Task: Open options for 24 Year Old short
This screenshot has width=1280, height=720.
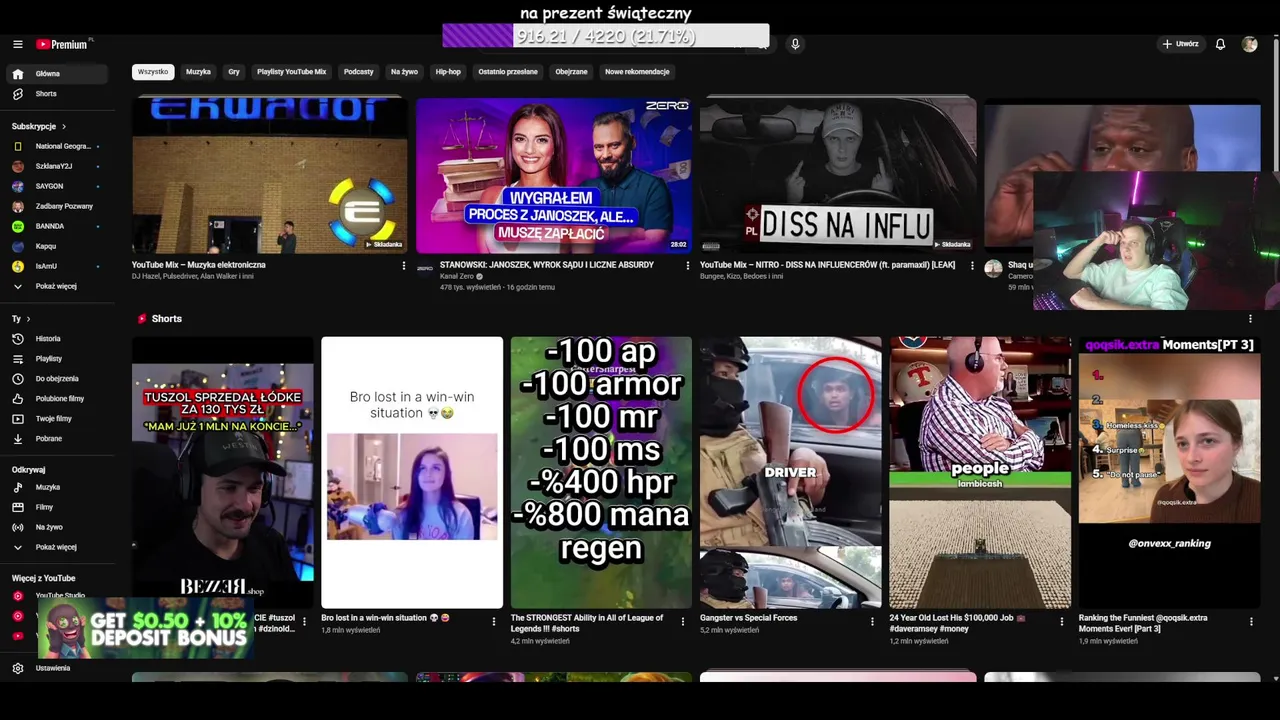Action: (1062, 621)
